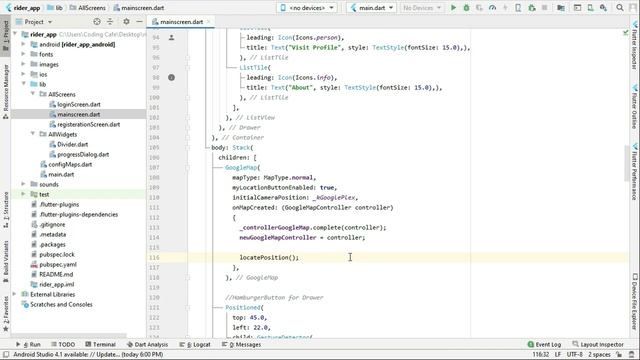Toggle tool window bars icon in status corner
This screenshot has height=360, width=640.
point(6,354)
